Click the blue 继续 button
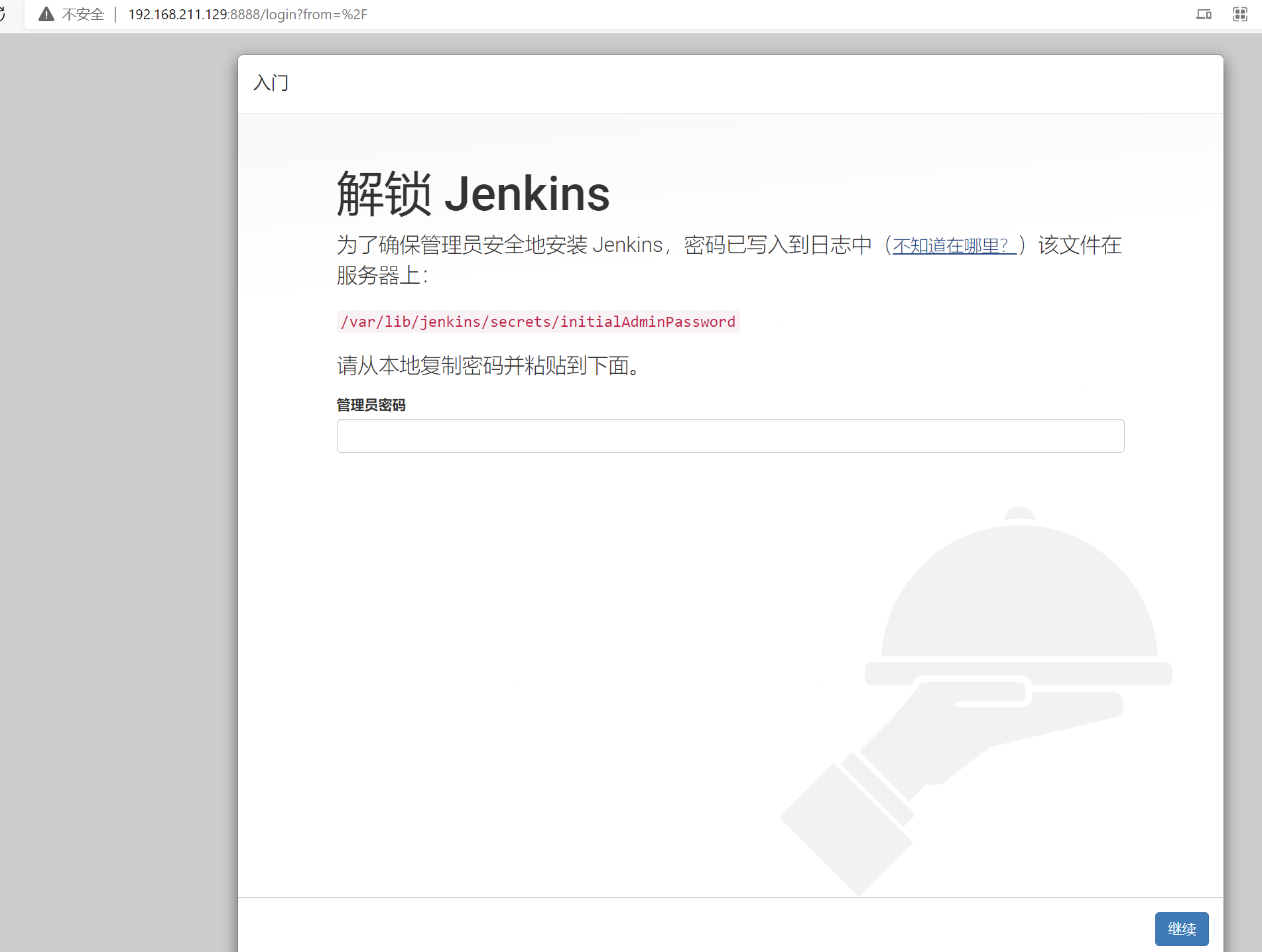The image size is (1262, 952). point(1181,929)
